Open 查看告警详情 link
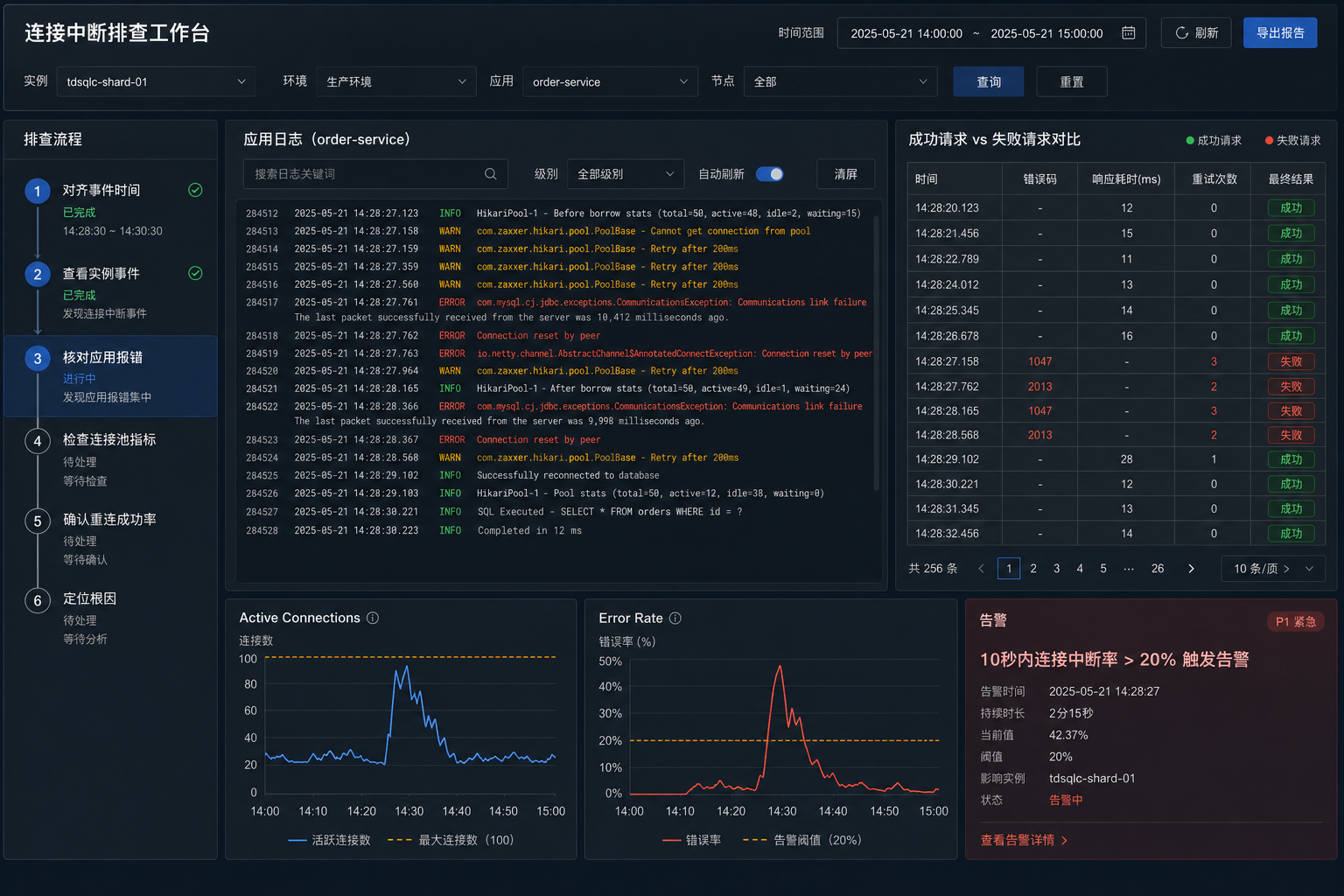This screenshot has height=896, width=1344. pyautogui.click(x=1024, y=840)
